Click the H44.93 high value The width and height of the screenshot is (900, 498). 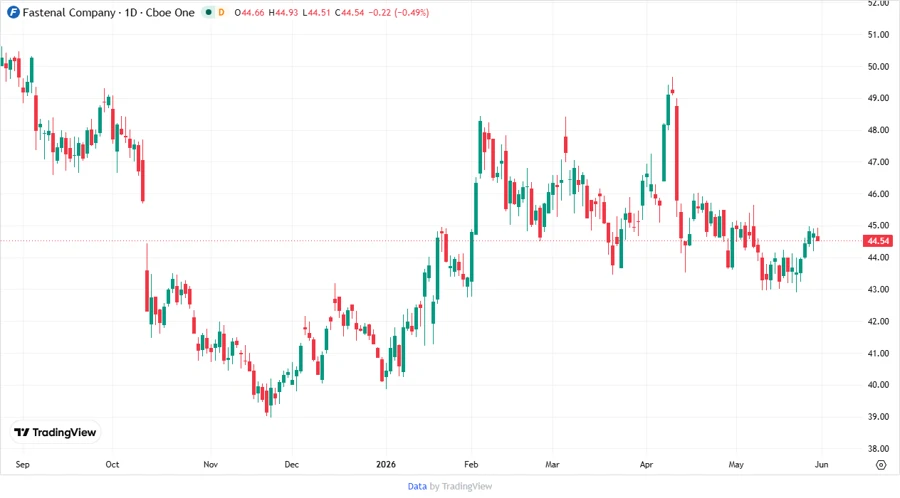[283, 13]
